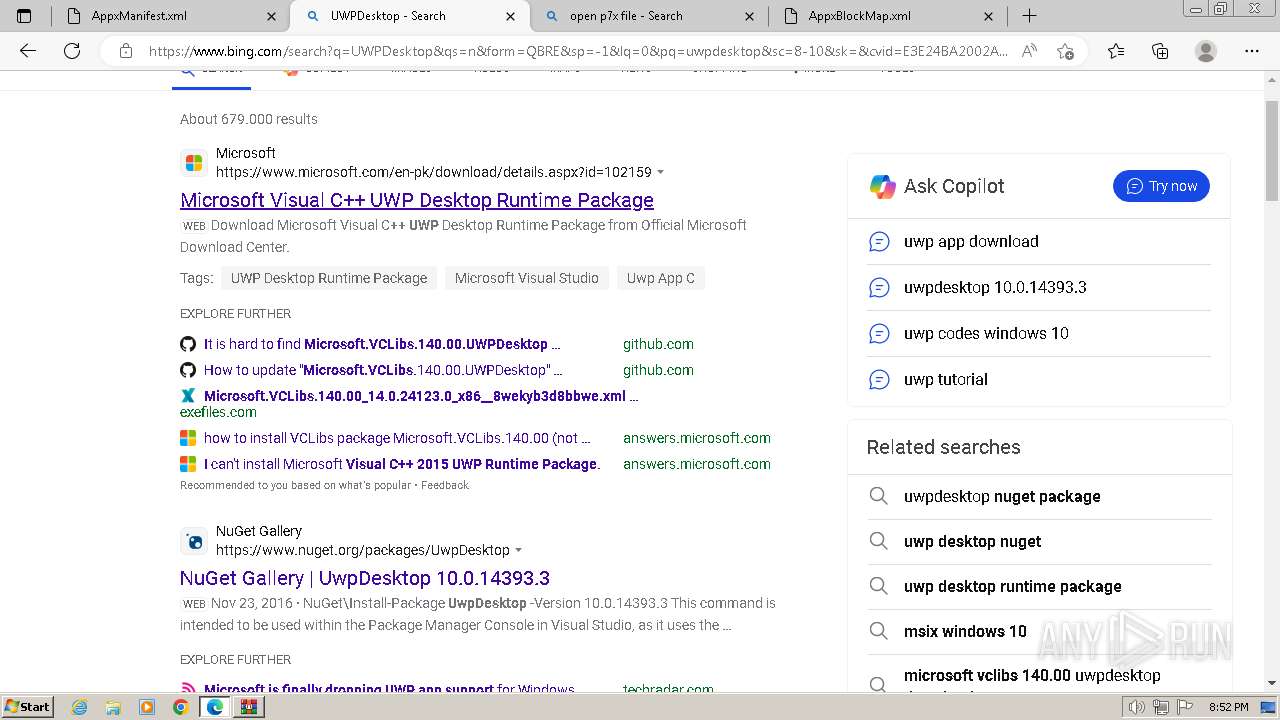Open a new browser tab
The height and width of the screenshot is (720, 1280).
[1029, 16]
